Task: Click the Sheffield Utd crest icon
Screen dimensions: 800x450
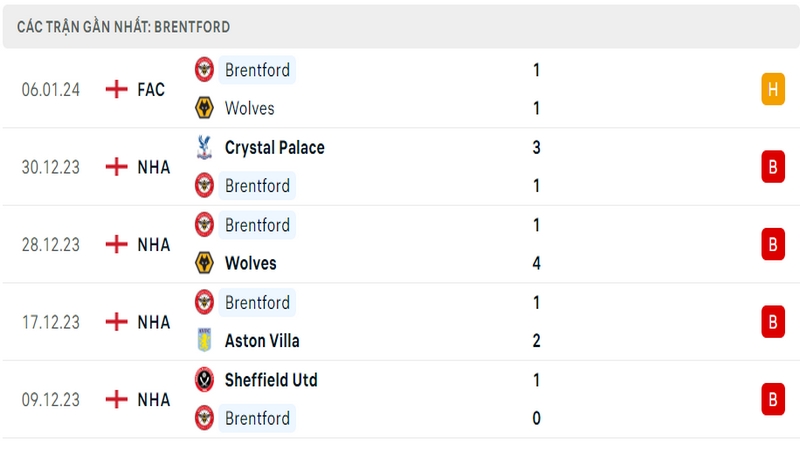Action: point(205,380)
